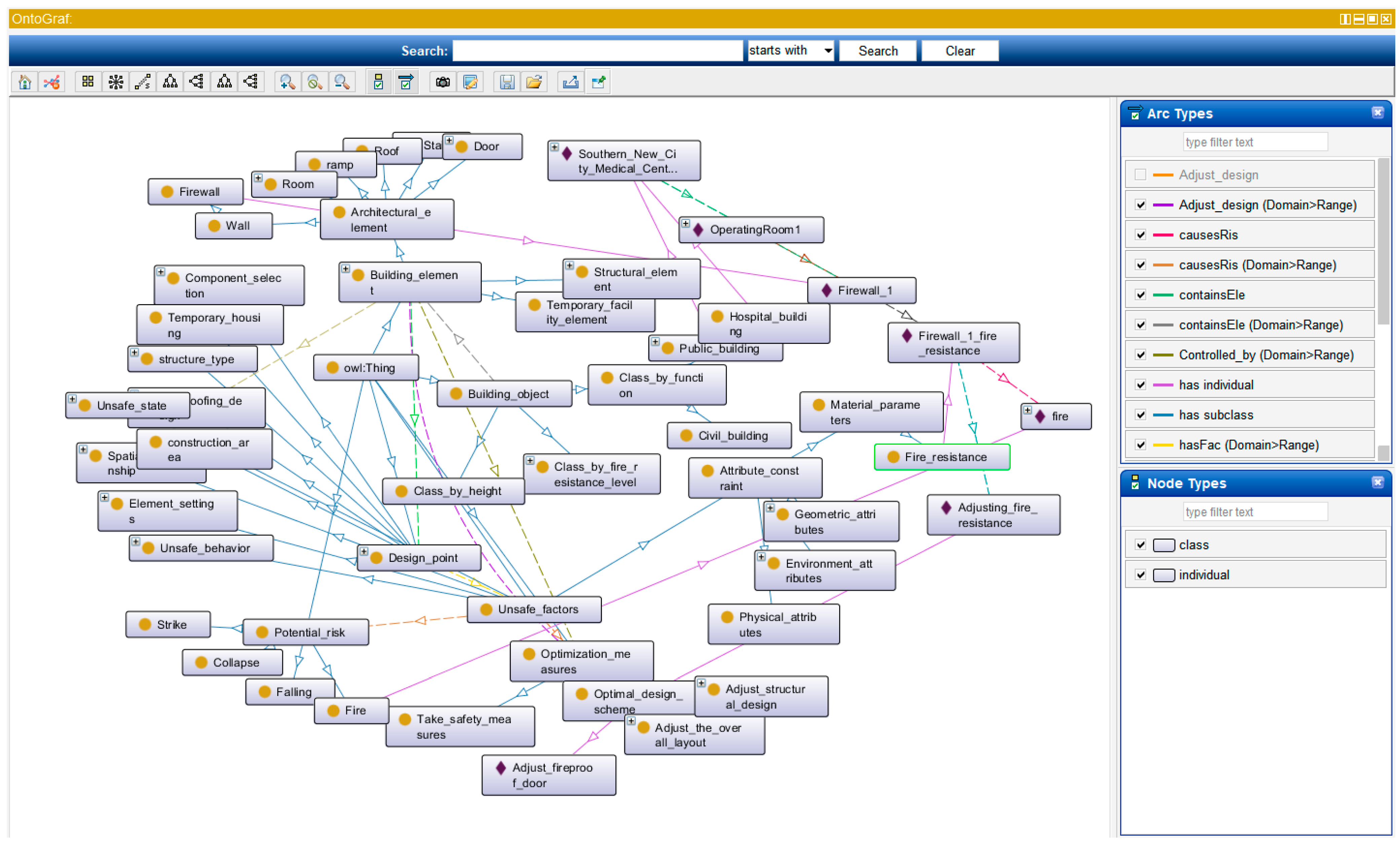Viewport: 1400px width, 844px height.
Task: Toggle the individual node type checkbox
Action: click(x=1140, y=575)
